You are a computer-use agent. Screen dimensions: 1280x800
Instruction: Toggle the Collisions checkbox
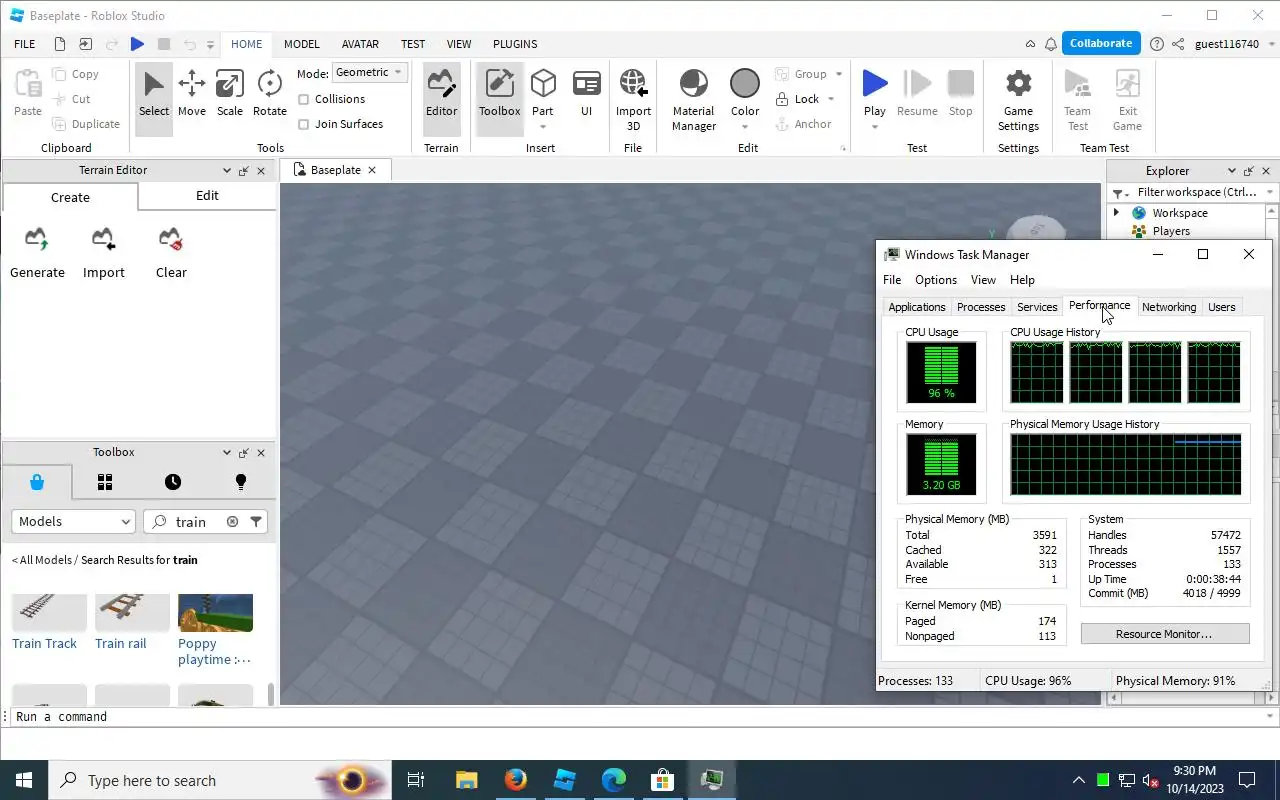(304, 99)
